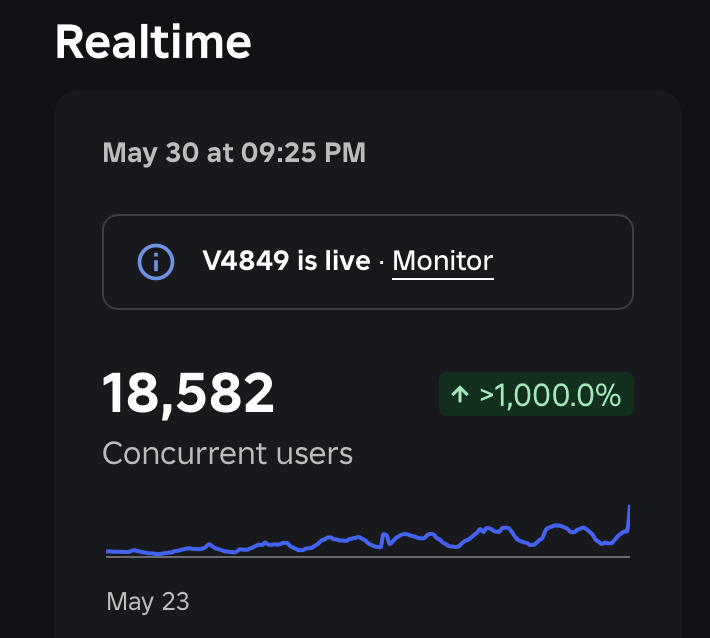
Task: Open the Monitor link
Action: point(442,261)
